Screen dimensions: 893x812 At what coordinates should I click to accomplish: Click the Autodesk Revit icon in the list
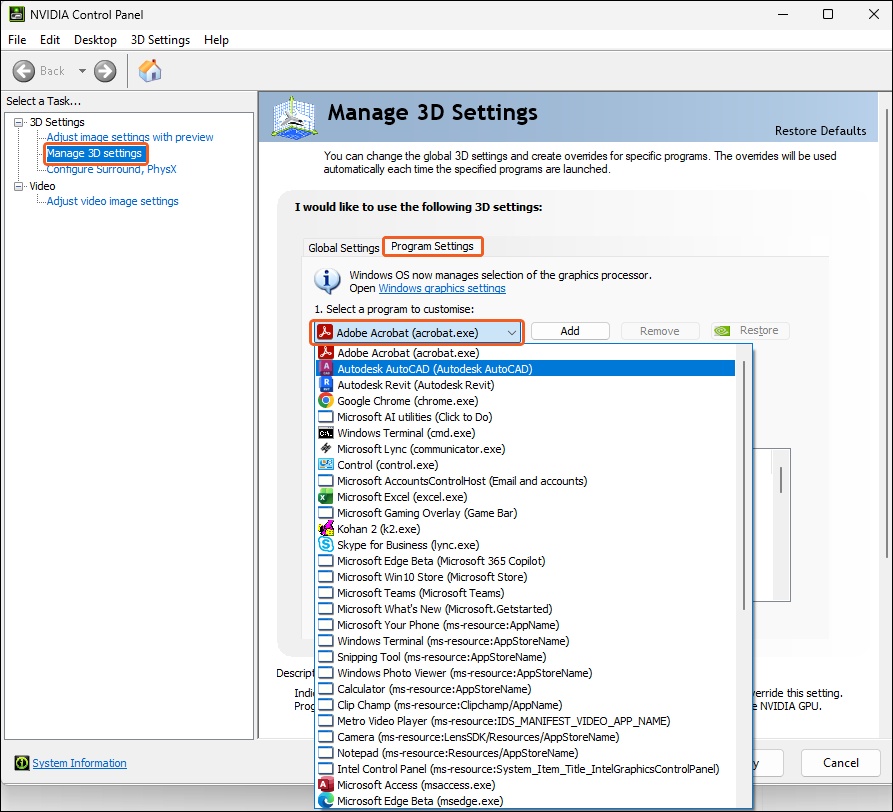click(x=326, y=384)
